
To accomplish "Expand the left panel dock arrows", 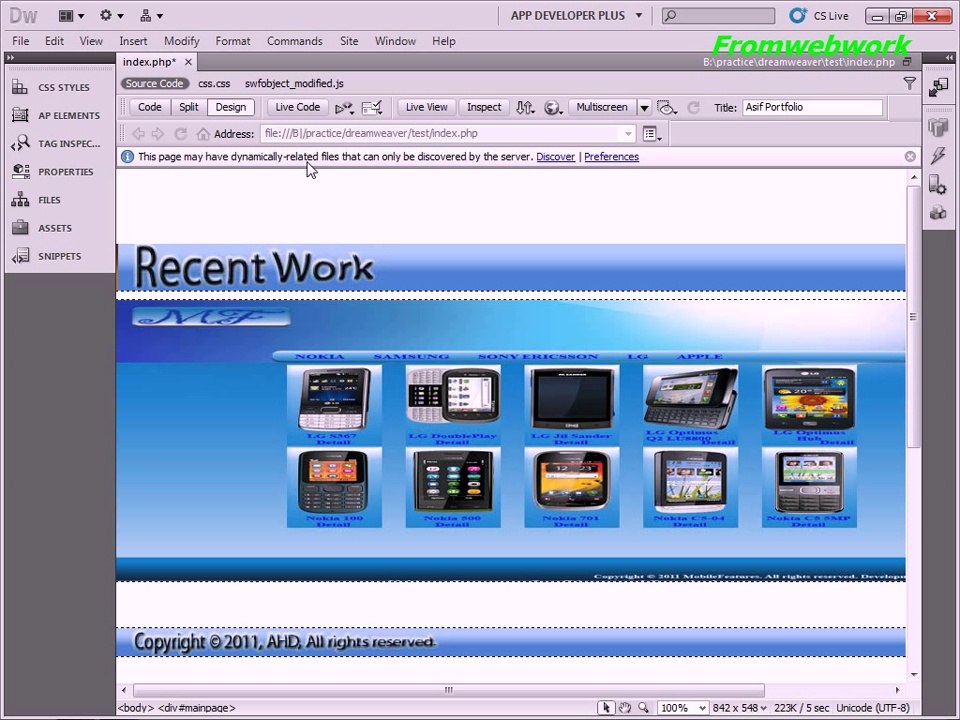I will pos(10,58).
